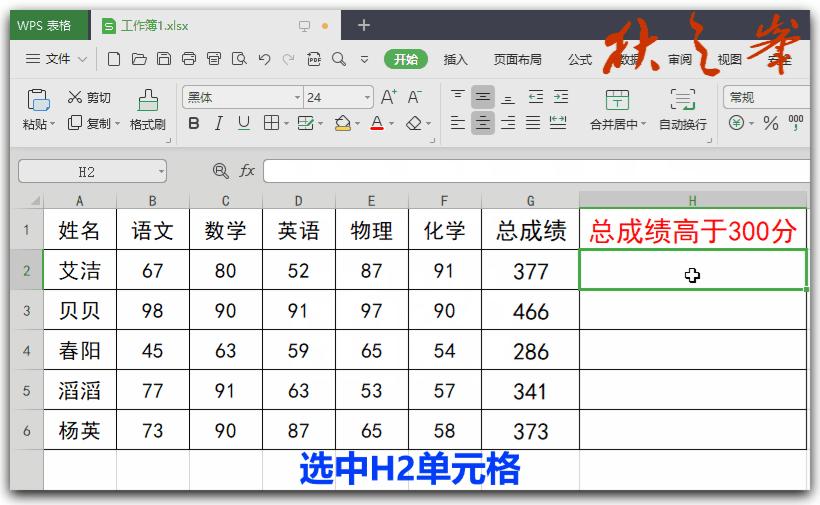Expand the clear/eraser dropdown arrow
The width and height of the screenshot is (820, 505).
click(x=428, y=124)
